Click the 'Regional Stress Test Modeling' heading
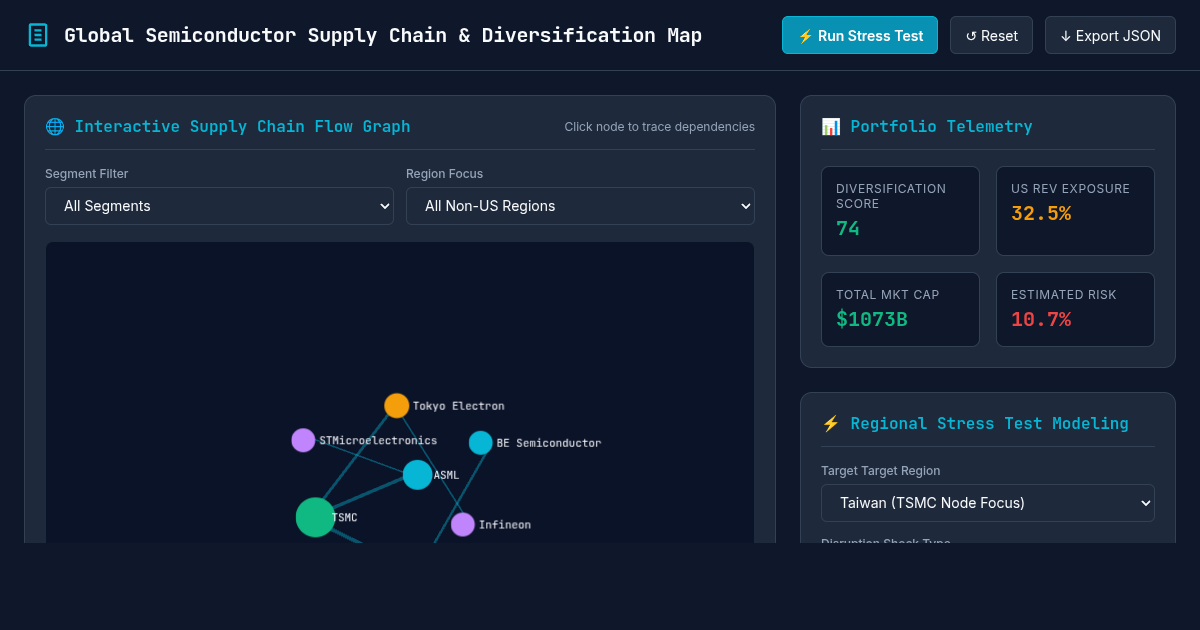This screenshot has width=1200, height=630. point(990,424)
